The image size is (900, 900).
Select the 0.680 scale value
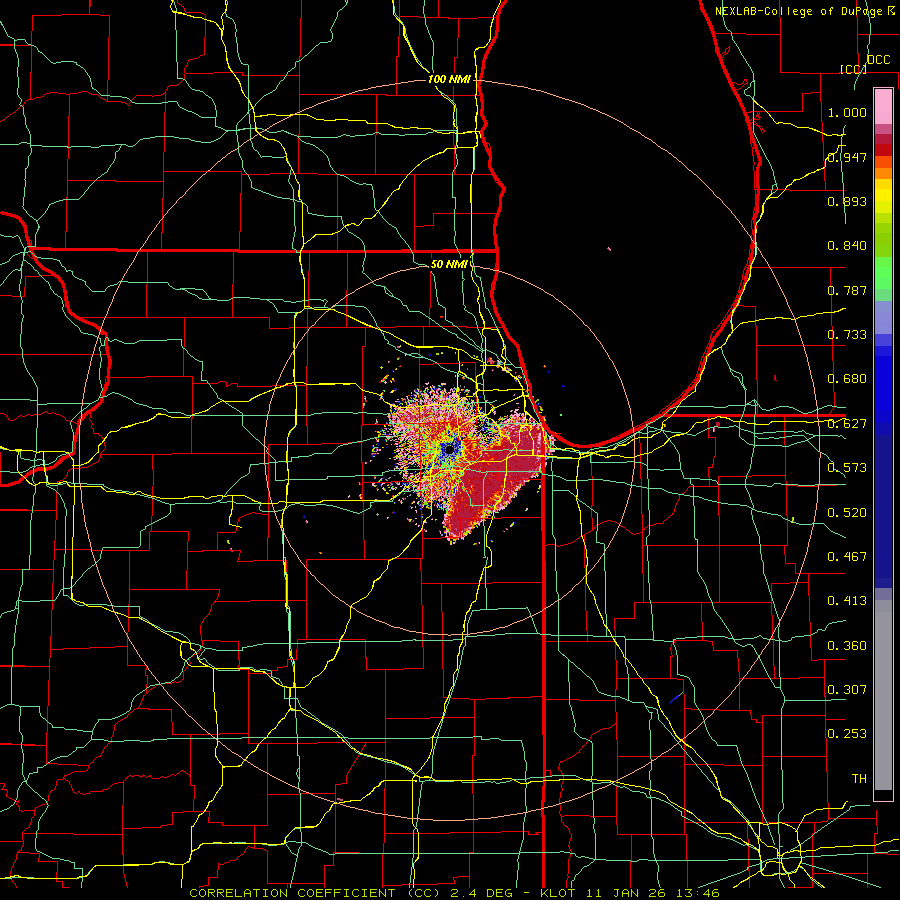coord(847,379)
